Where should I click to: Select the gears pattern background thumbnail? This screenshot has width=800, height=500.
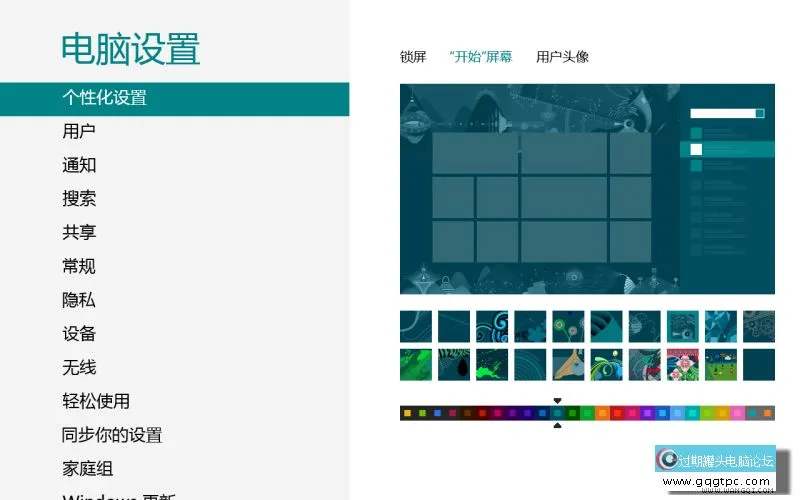[758, 326]
